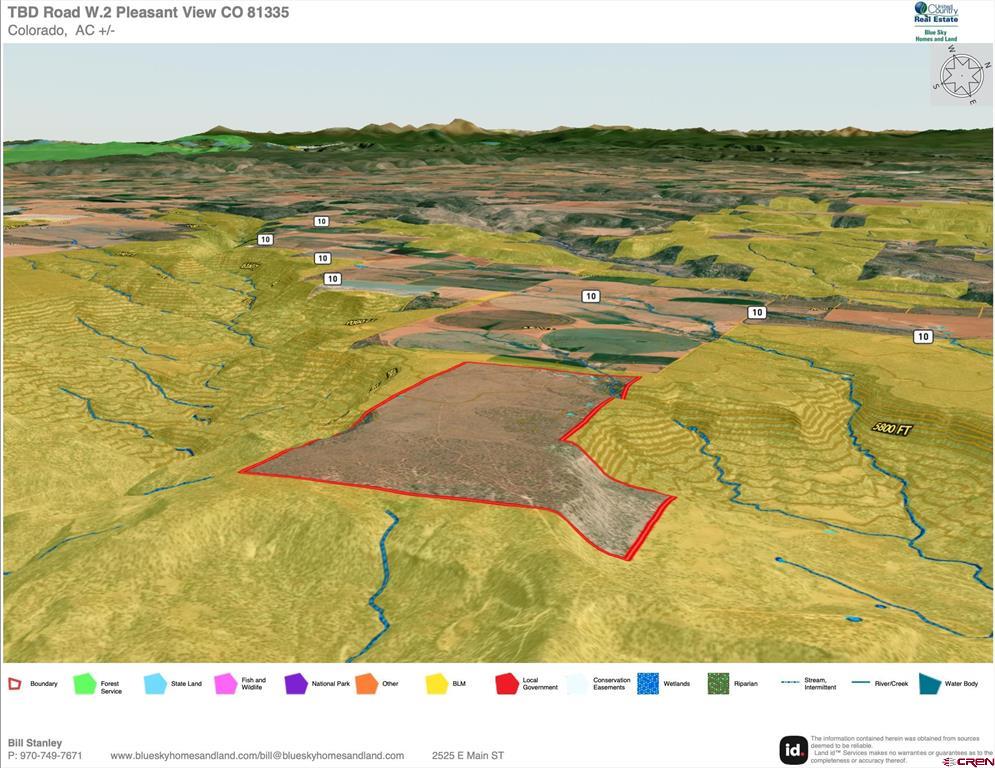Click the CREN logo in the corner

[x=967, y=761]
